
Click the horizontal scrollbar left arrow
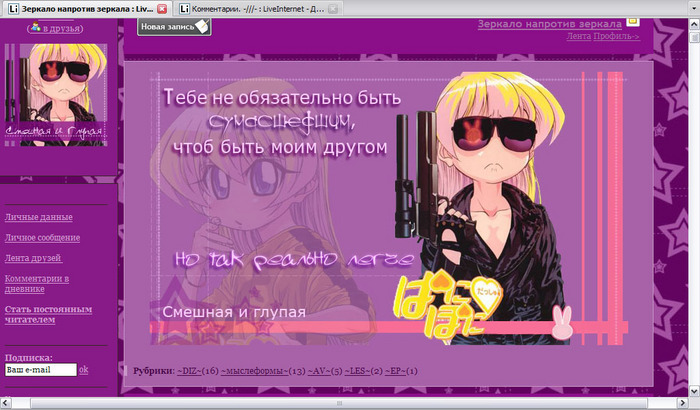tap(6, 403)
